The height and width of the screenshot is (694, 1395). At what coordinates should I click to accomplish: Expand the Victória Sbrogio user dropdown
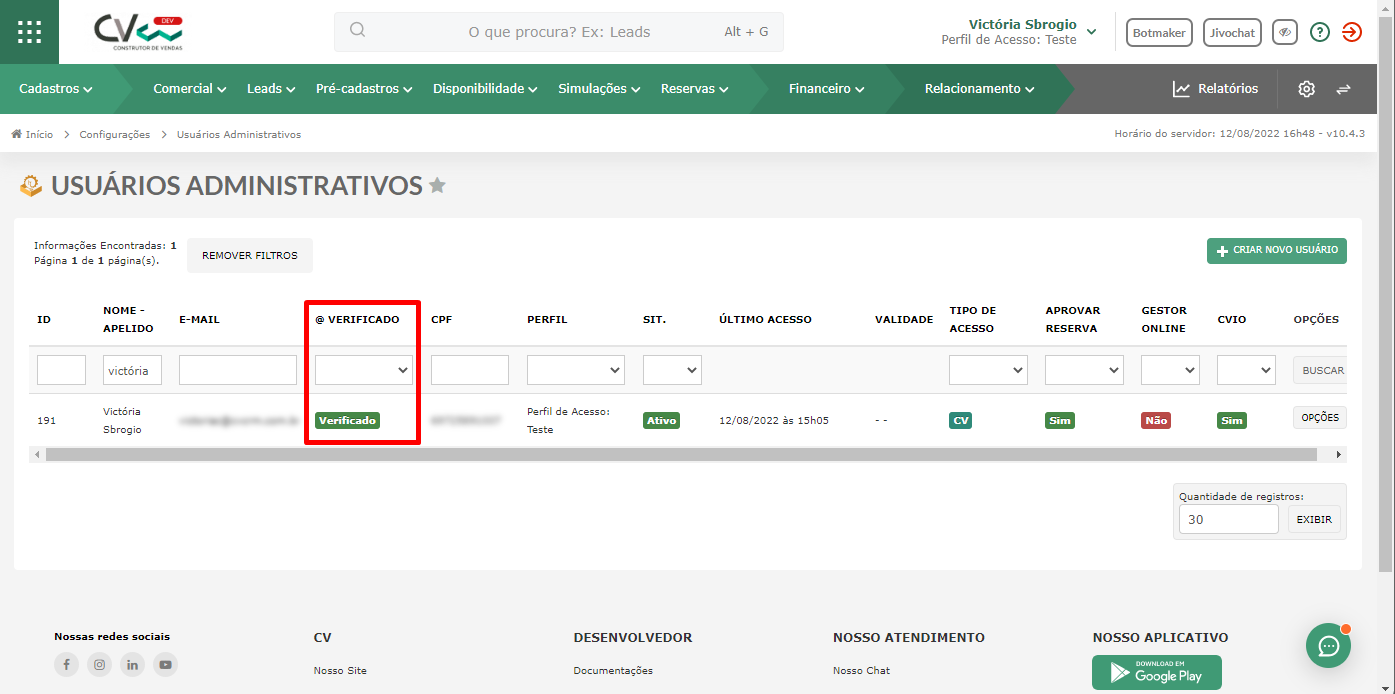click(1091, 32)
